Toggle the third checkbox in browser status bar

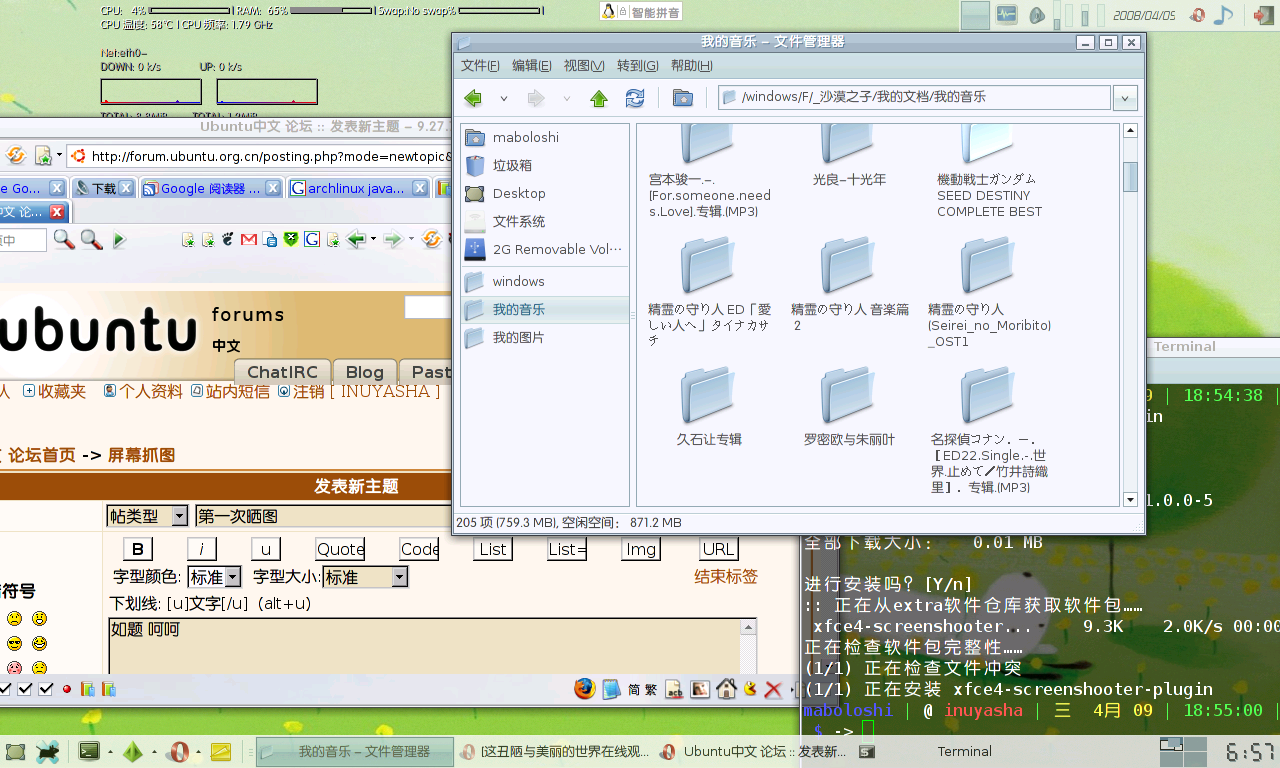46,689
